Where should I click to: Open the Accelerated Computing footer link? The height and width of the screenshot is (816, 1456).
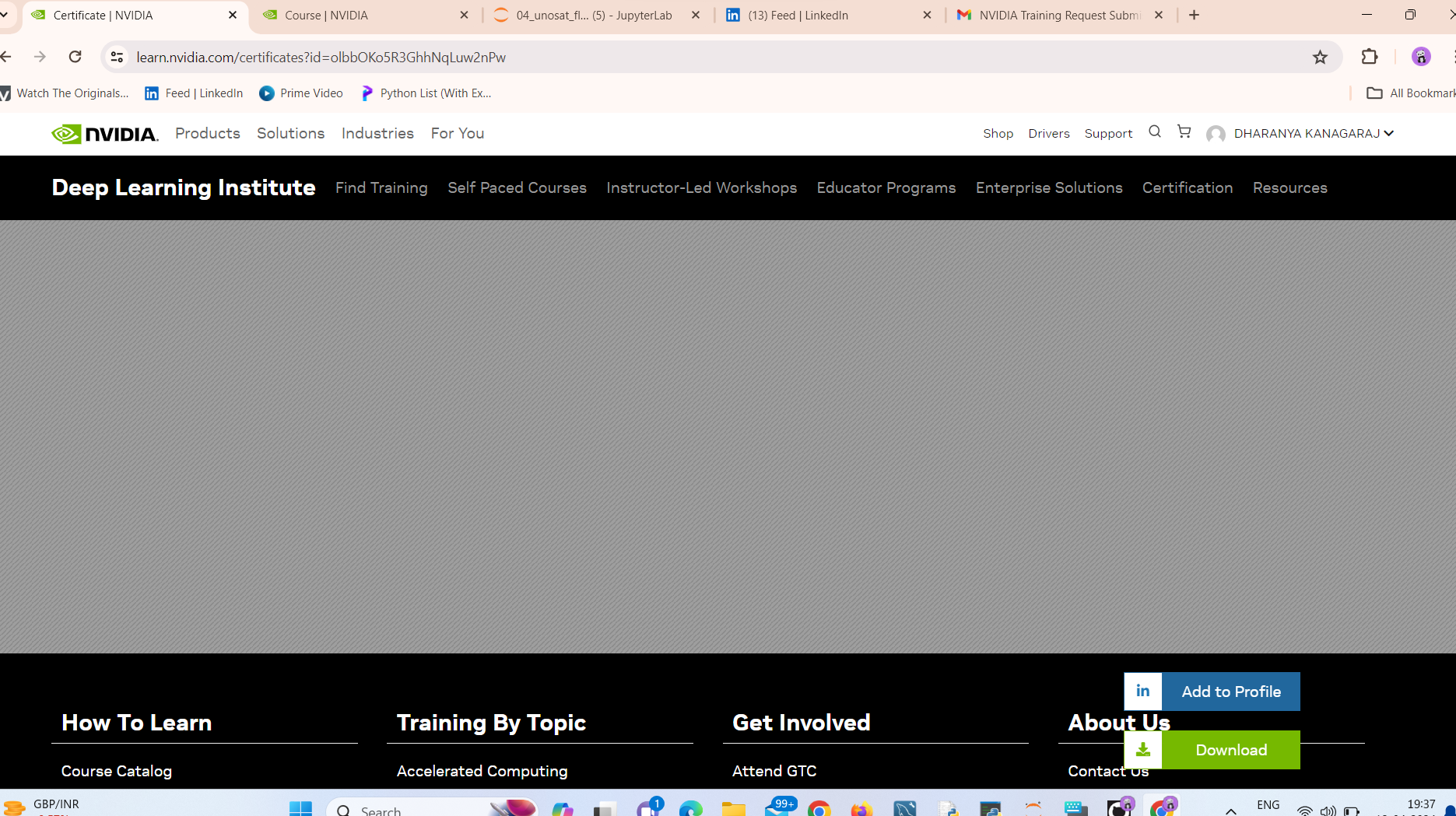(x=482, y=771)
